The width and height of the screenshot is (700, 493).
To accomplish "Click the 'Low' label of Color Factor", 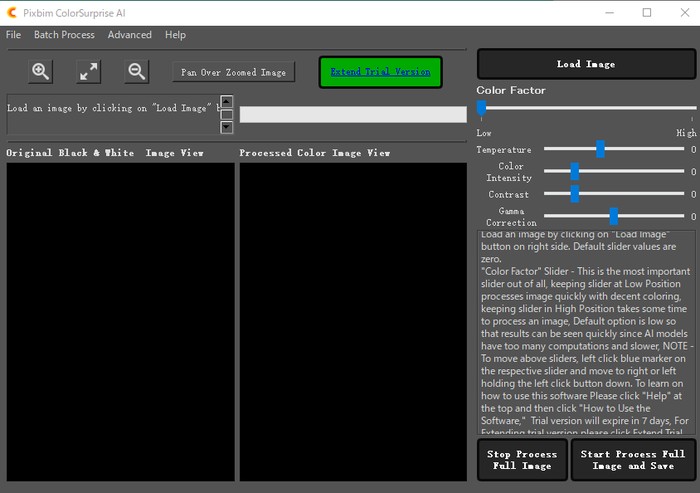I will (x=484, y=133).
